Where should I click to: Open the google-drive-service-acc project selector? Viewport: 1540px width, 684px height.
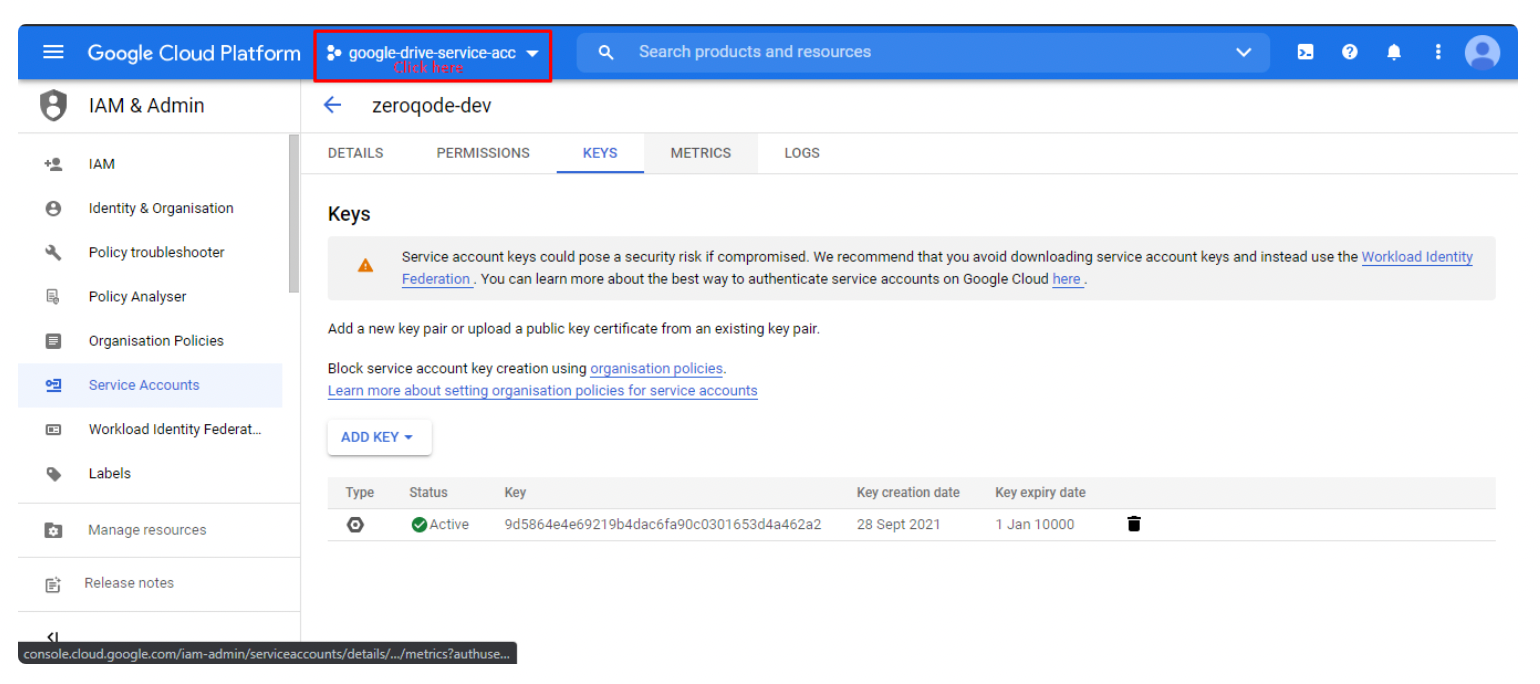[x=433, y=54]
